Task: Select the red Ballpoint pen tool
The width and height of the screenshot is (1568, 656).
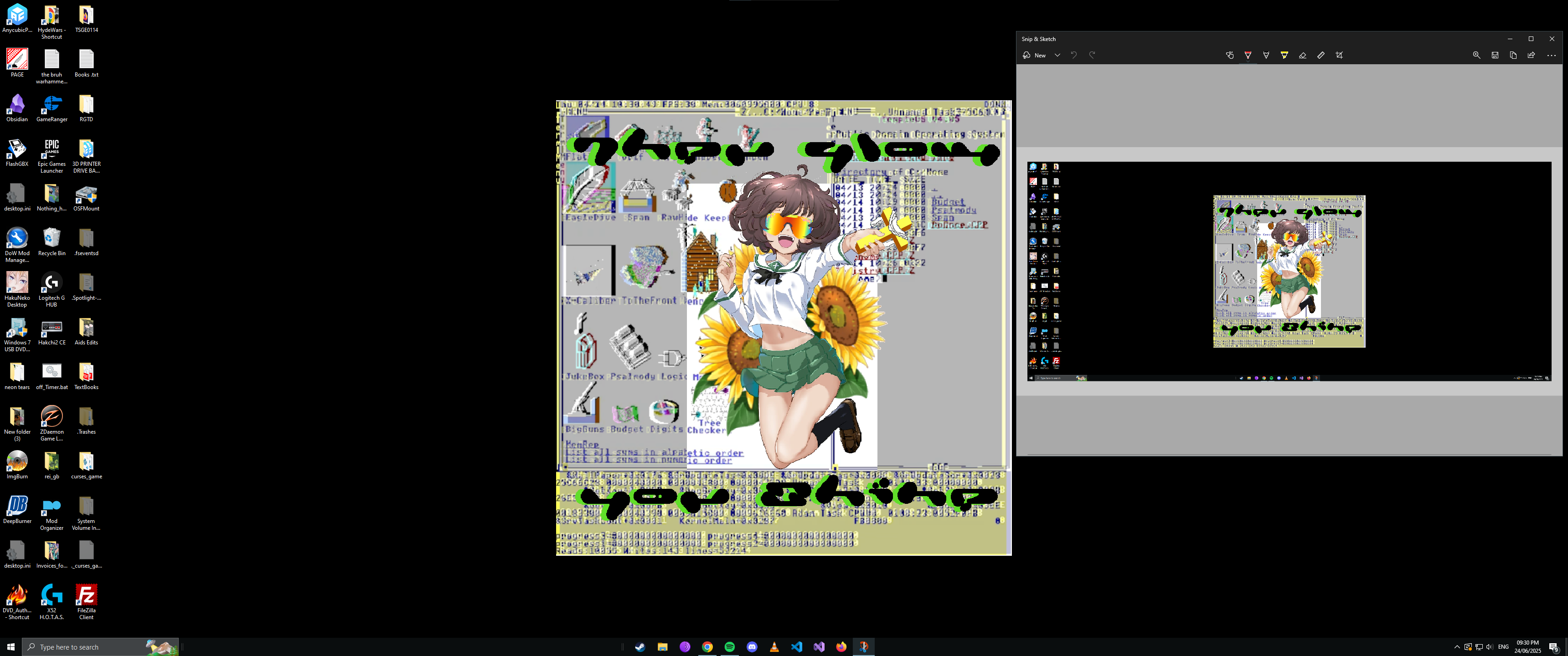Action: pyautogui.click(x=1248, y=56)
